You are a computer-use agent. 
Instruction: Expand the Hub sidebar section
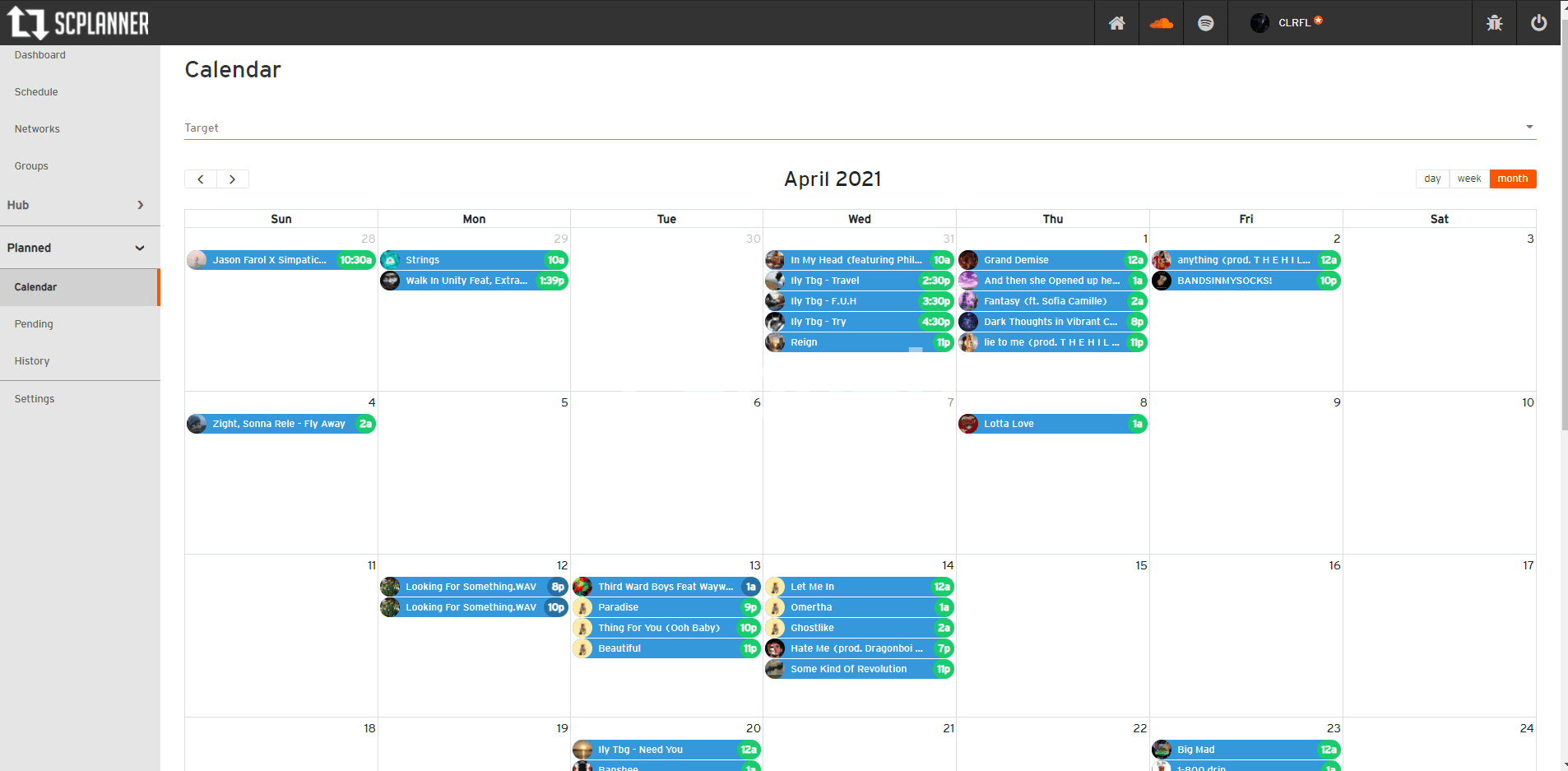pos(79,205)
